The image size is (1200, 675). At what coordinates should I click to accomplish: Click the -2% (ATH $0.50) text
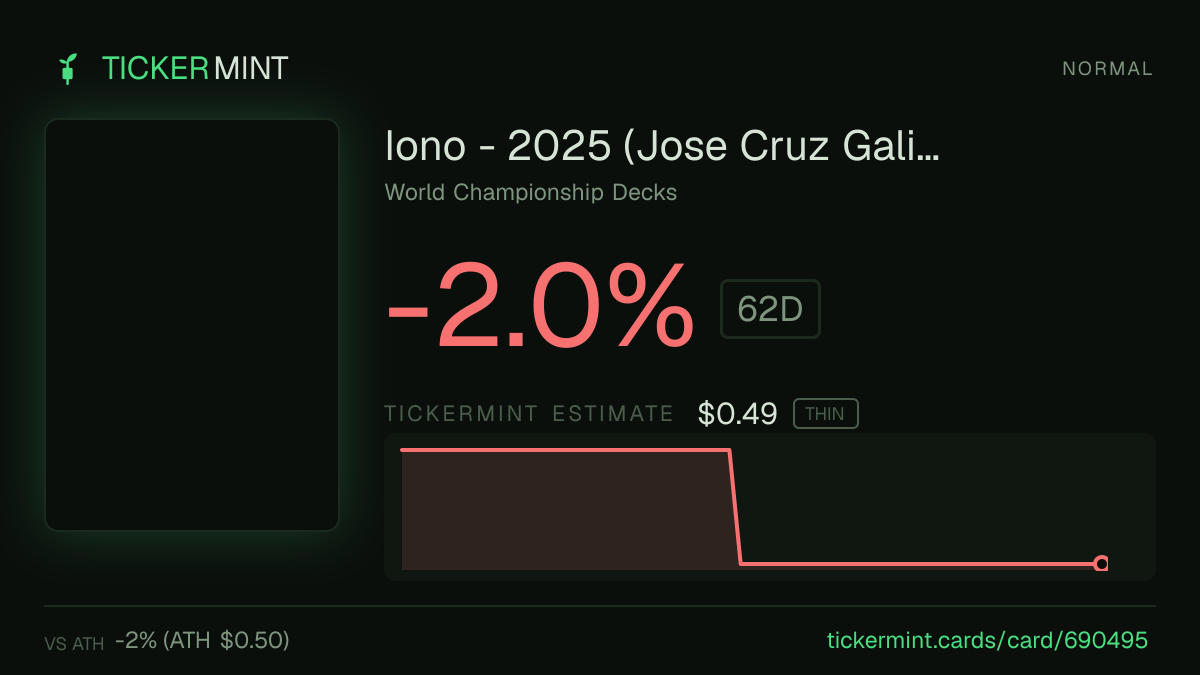[202, 640]
